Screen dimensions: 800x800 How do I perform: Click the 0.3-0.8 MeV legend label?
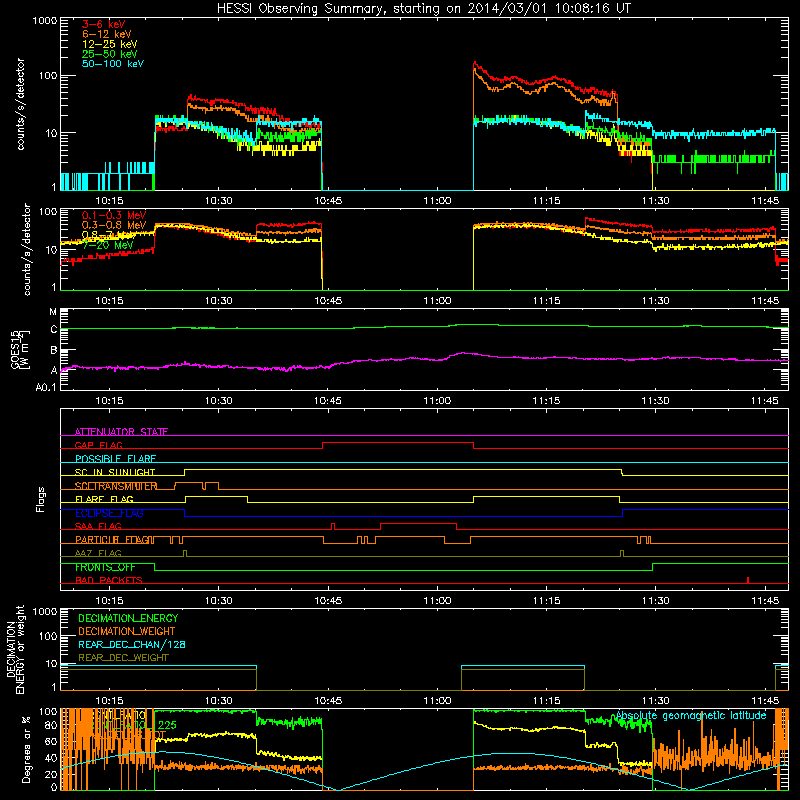coord(114,225)
